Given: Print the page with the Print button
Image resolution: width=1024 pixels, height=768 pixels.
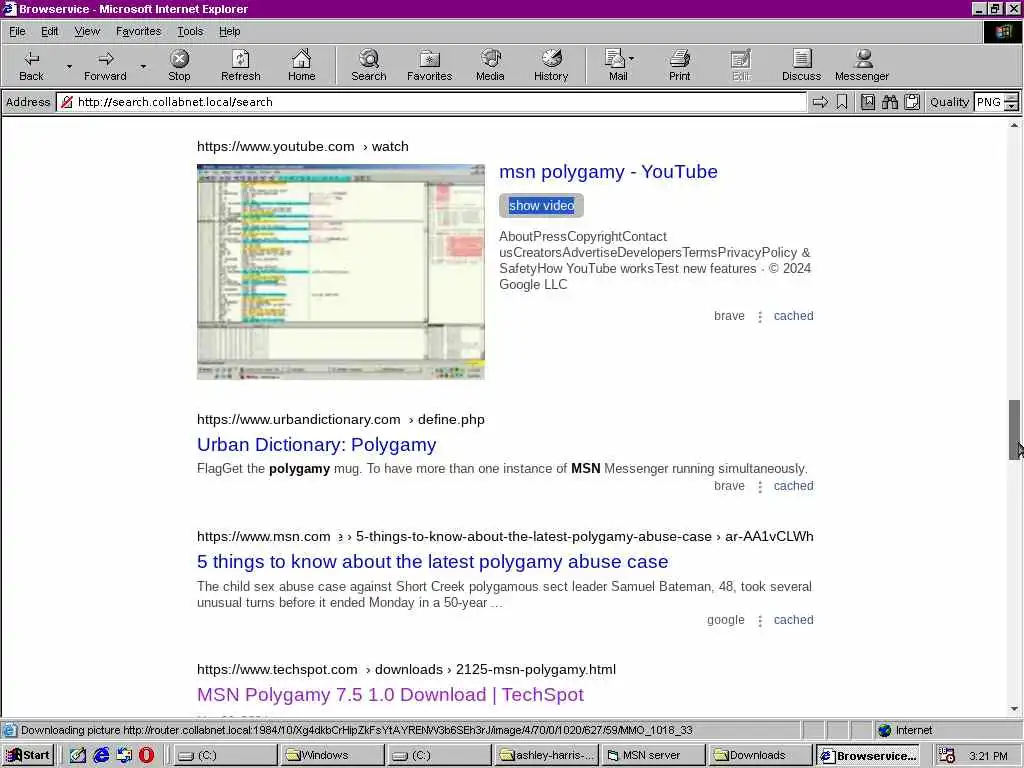Looking at the screenshot, I should (679, 65).
